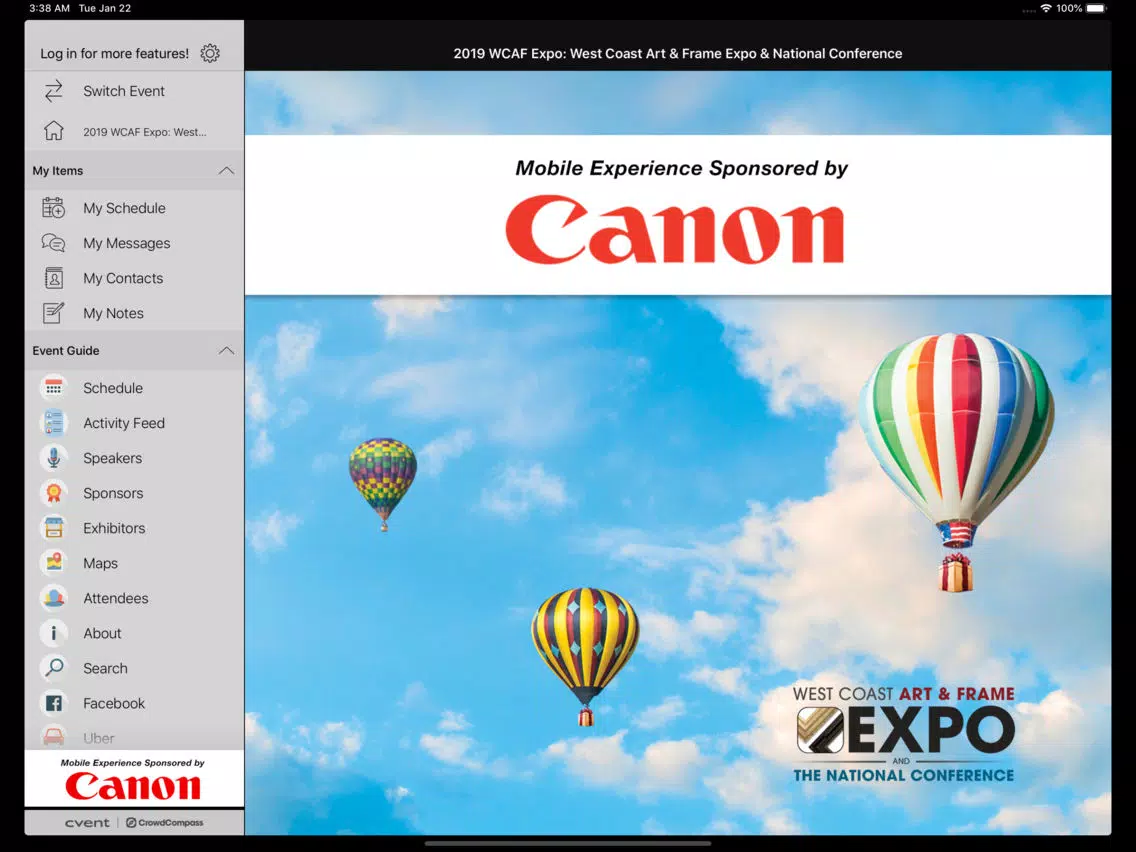The height and width of the screenshot is (852, 1136).
Task: Open the Speakers list
Action: point(134,458)
